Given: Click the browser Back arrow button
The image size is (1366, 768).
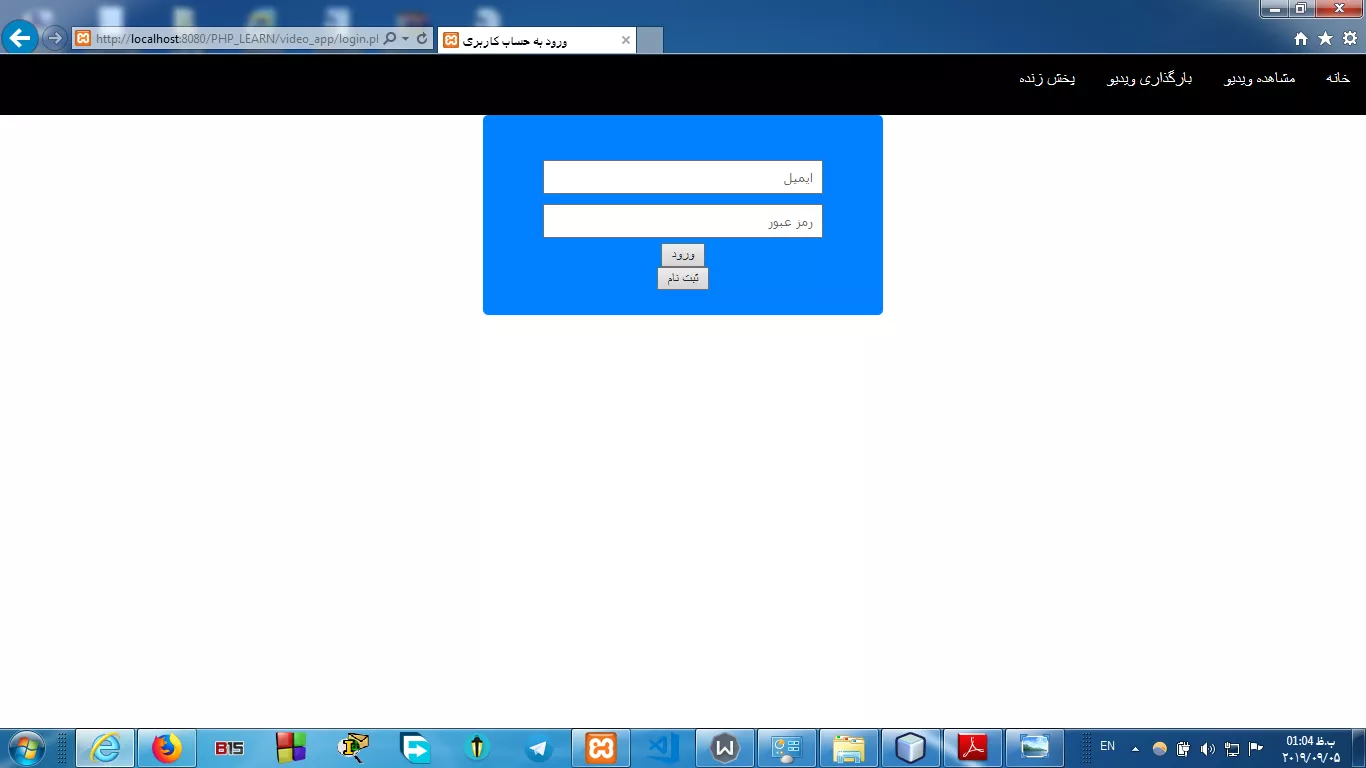Looking at the screenshot, I should pos(20,38).
